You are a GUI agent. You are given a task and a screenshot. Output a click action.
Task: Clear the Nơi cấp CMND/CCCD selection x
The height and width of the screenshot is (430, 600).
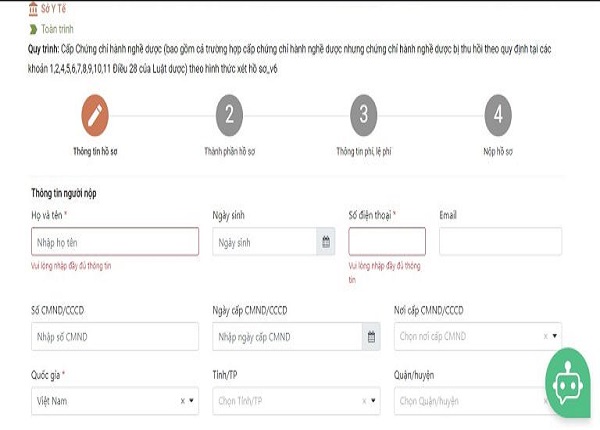tap(545, 337)
